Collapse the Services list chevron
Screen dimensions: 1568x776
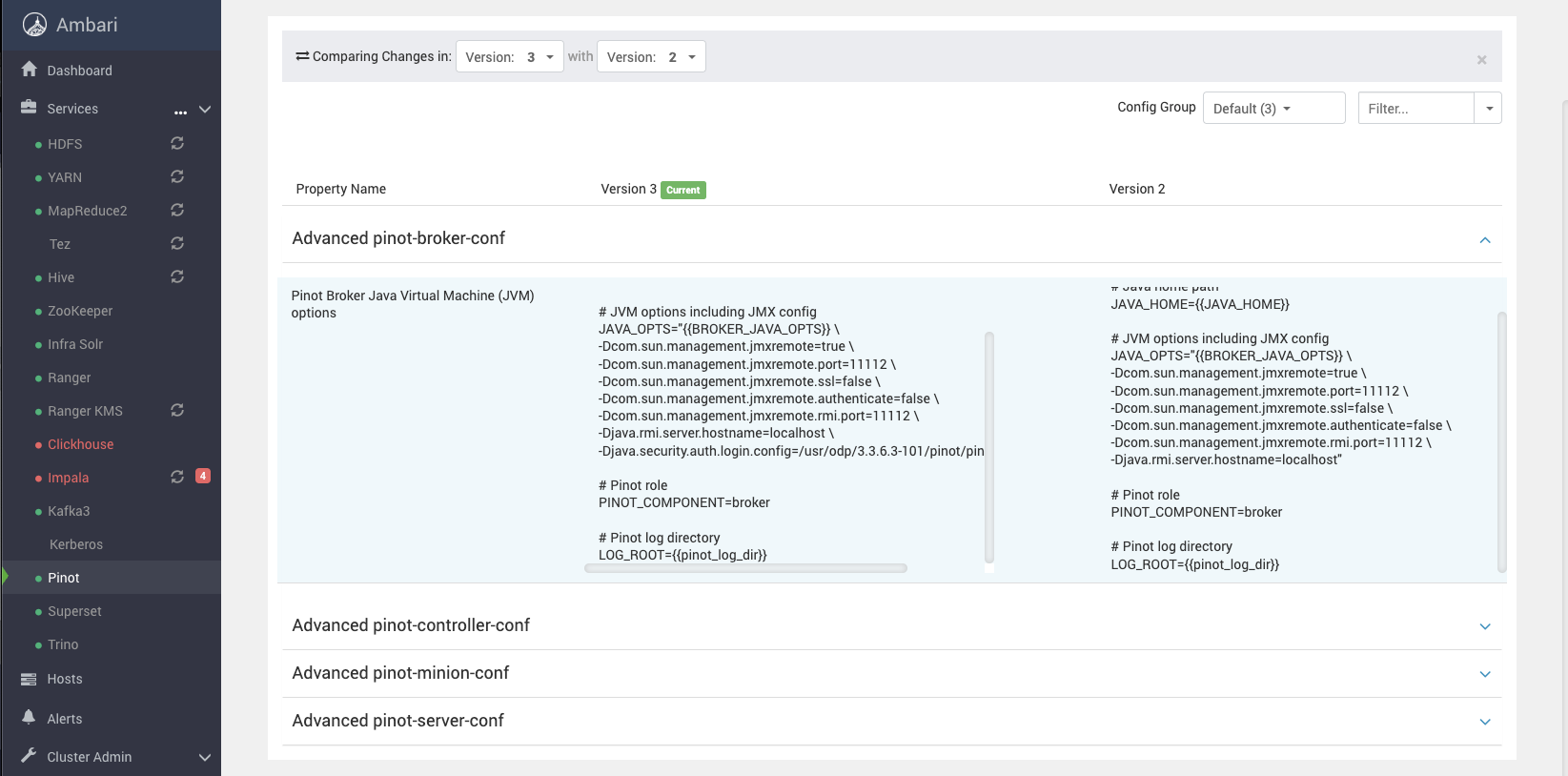pyautogui.click(x=205, y=109)
